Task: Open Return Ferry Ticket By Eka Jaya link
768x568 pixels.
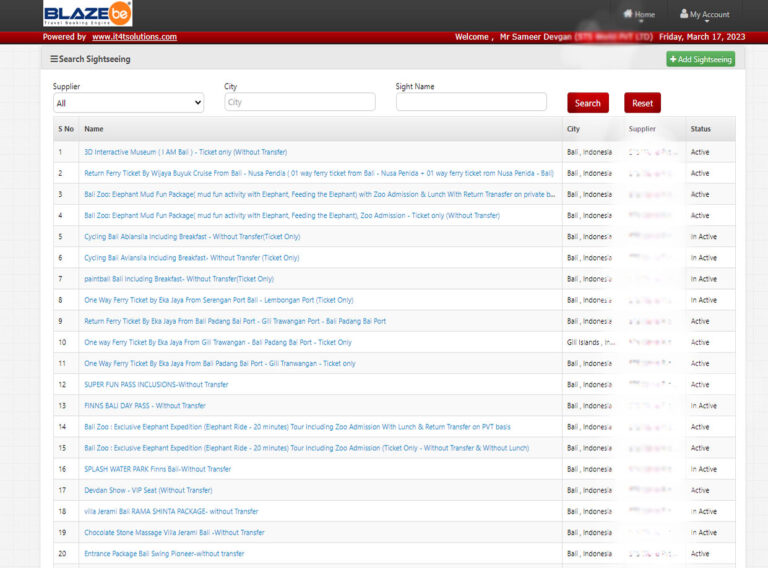Action: click(x=235, y=321)
